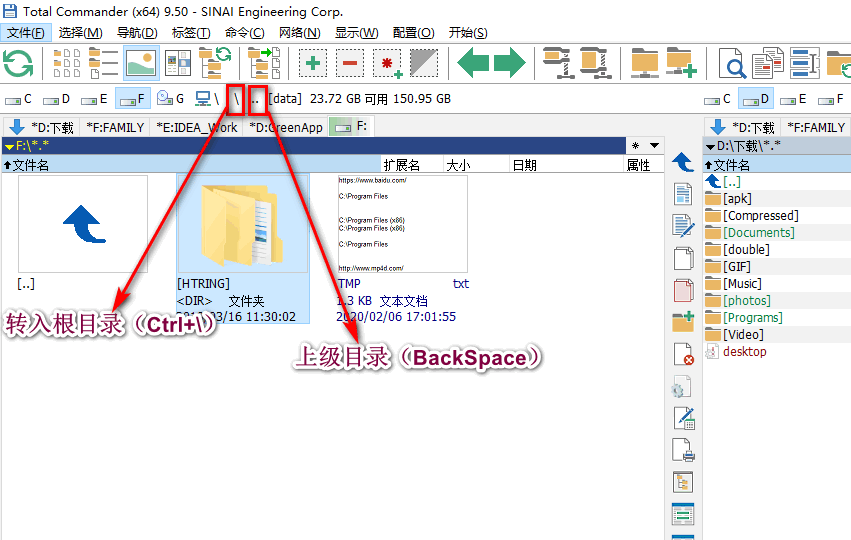Open multi-rename tool icon
The image size is (851, 540).
click(x=768, y=63)
